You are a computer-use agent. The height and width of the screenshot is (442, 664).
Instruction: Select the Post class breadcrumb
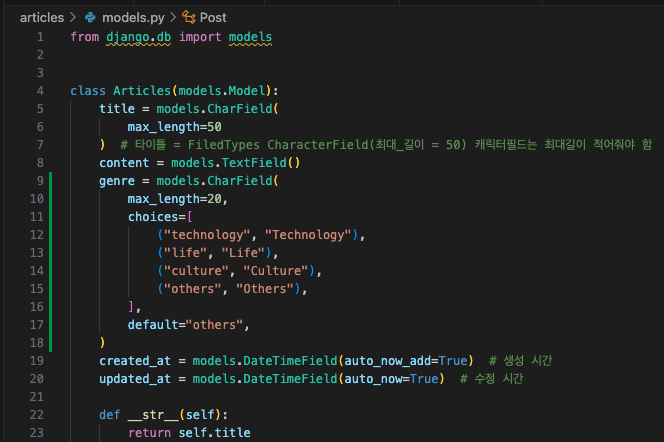(213, 17)
